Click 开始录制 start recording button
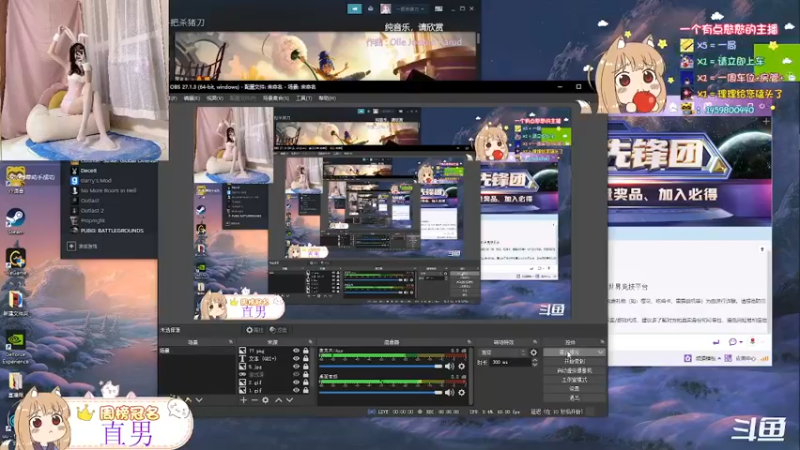The width and height of the screenshot is (800, 450). pyautogui.click(x=574, y=361)
